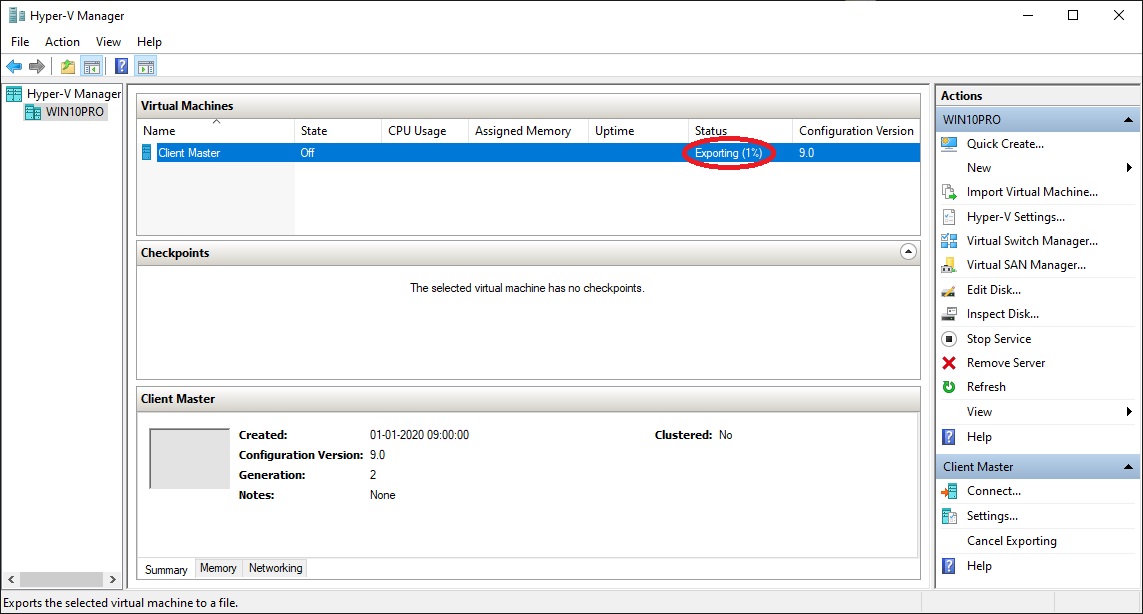Sort by the Status column header
Image resolution: width=1143 pixels, height=614 pixels.
[740, 131]
